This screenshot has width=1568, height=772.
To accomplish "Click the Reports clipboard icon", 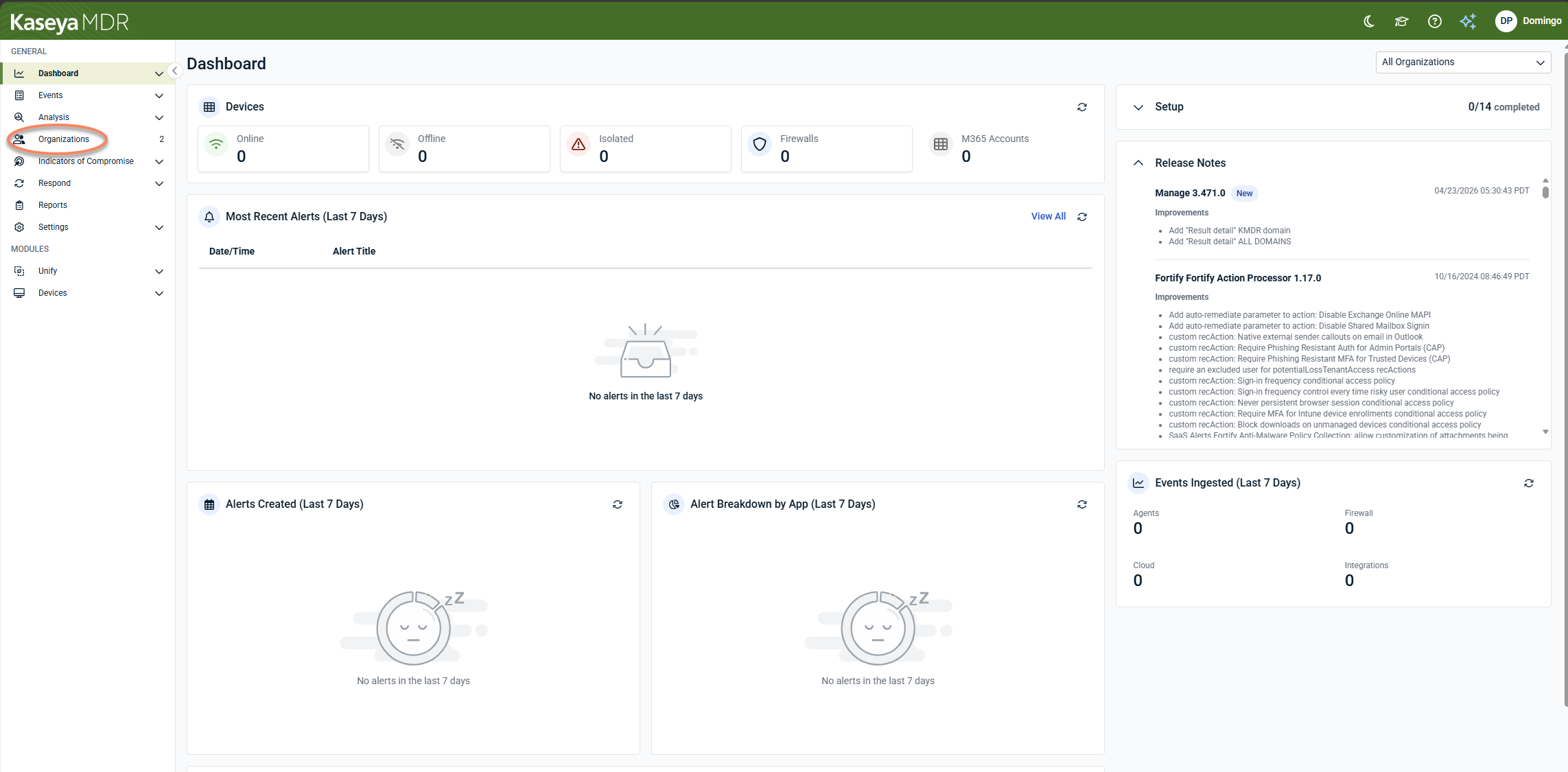I will point(19,205).
